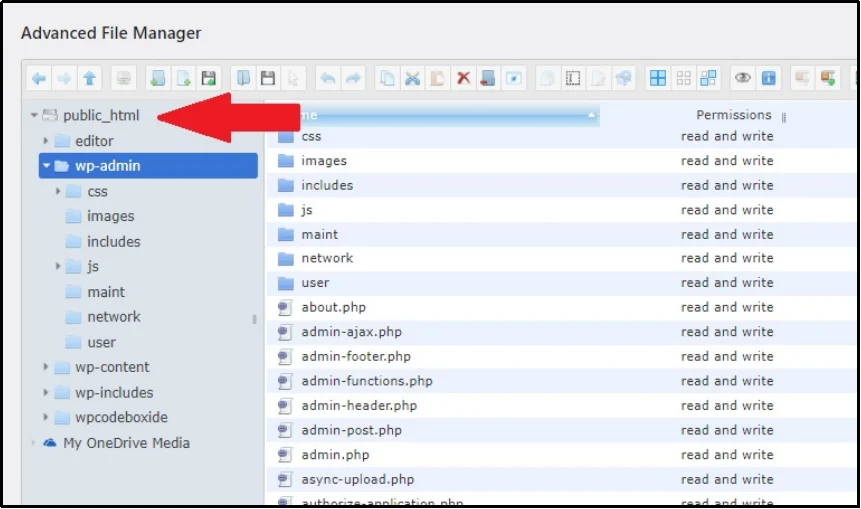Collapse the wp-admin folder tree arrow
This screenshot has height=509, width=861.
[46, 165]
